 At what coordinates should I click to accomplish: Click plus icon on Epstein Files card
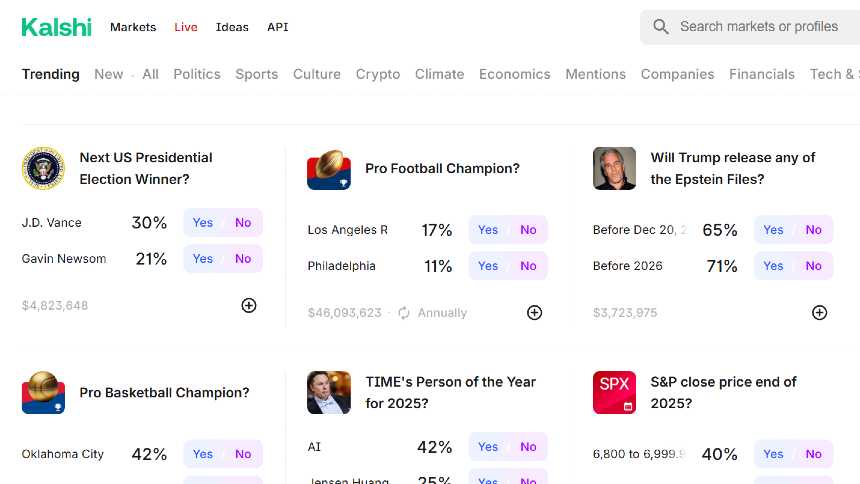pos(819,312)
